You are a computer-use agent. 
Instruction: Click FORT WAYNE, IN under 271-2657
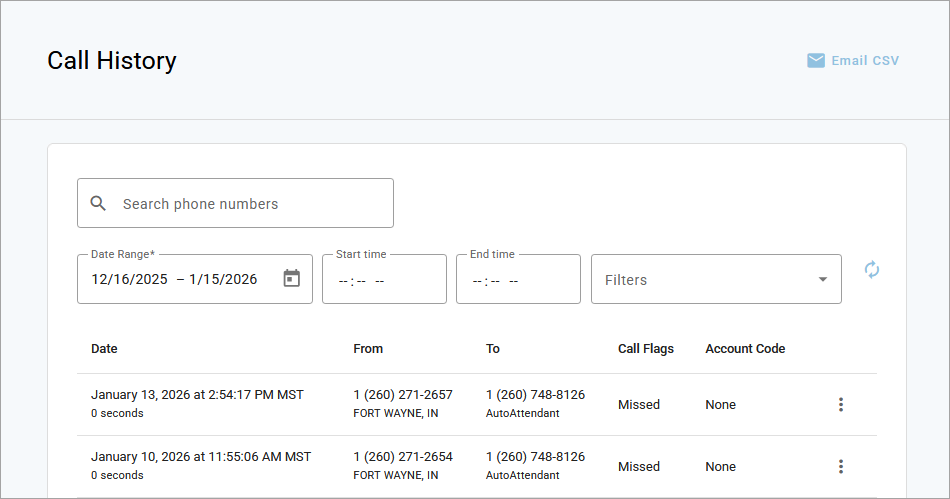[396, 414]
